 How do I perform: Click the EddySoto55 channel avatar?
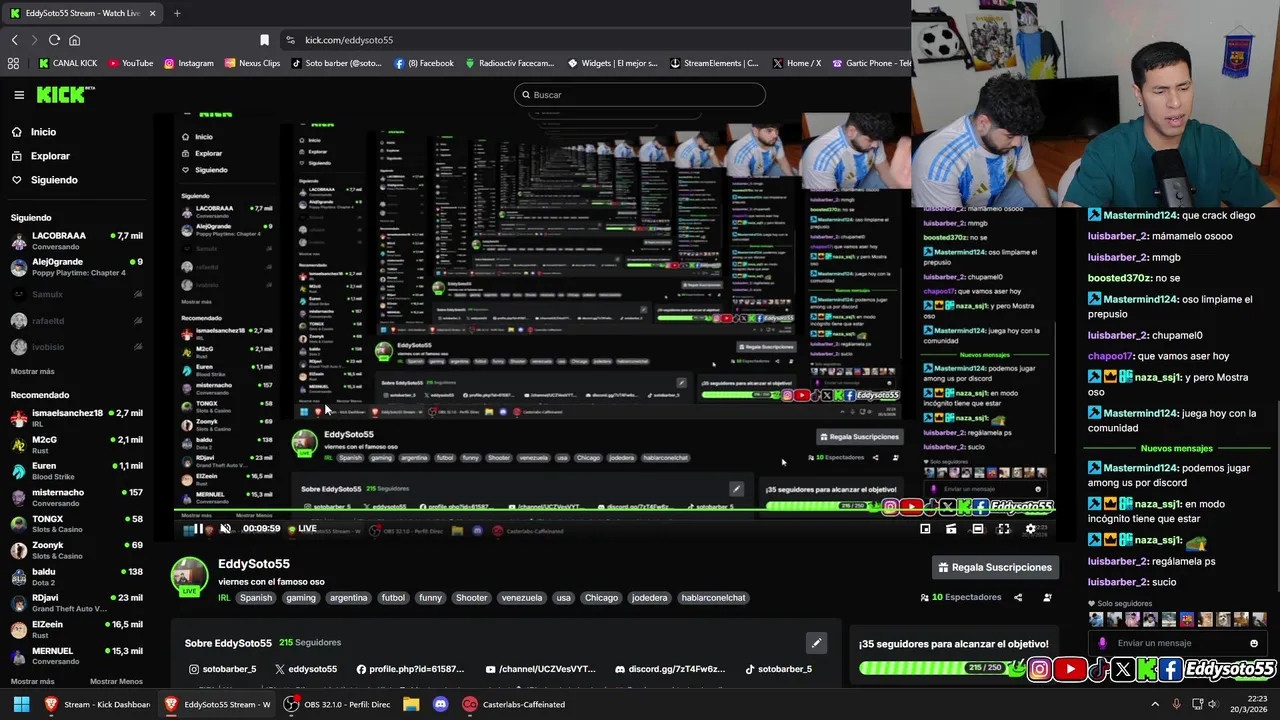point(189,576)
